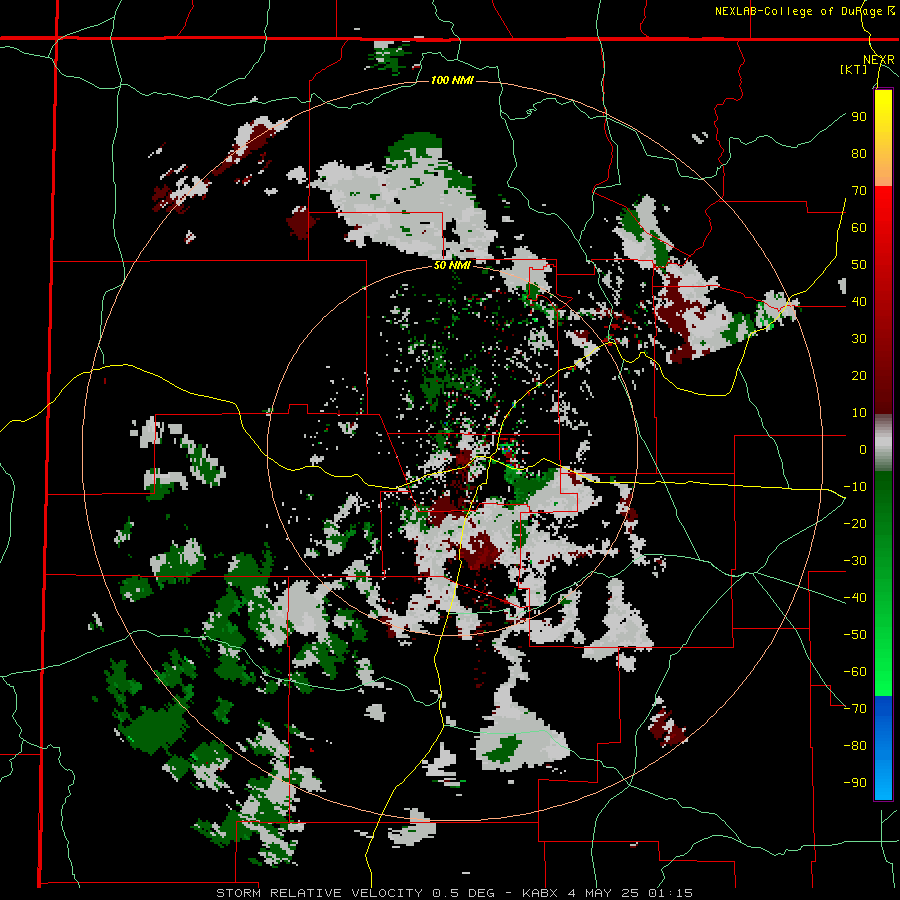Click the KABX station identifier in the caption
Image resolution: width=900 pixels, height=900 pixels.
click(540, 893)
